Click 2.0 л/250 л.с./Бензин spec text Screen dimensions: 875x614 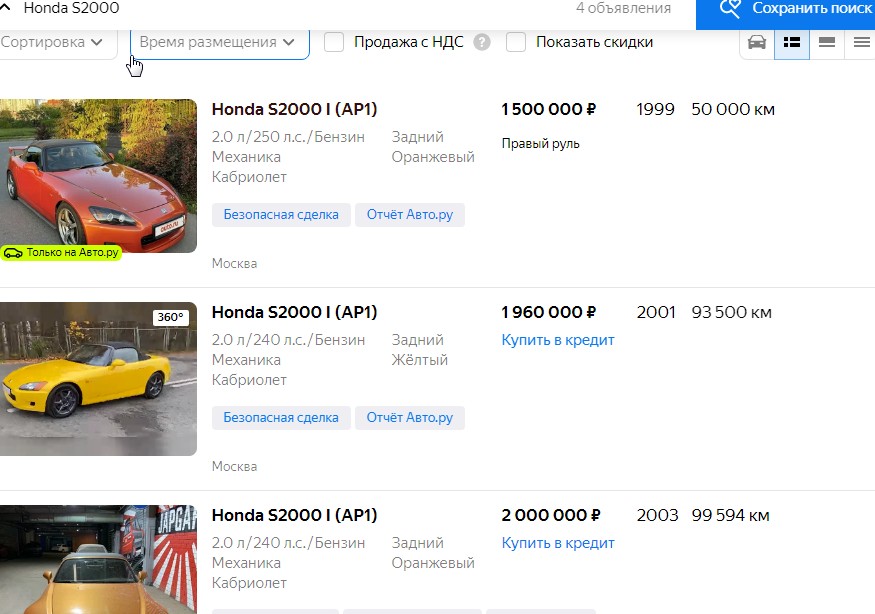coord(288,137)
